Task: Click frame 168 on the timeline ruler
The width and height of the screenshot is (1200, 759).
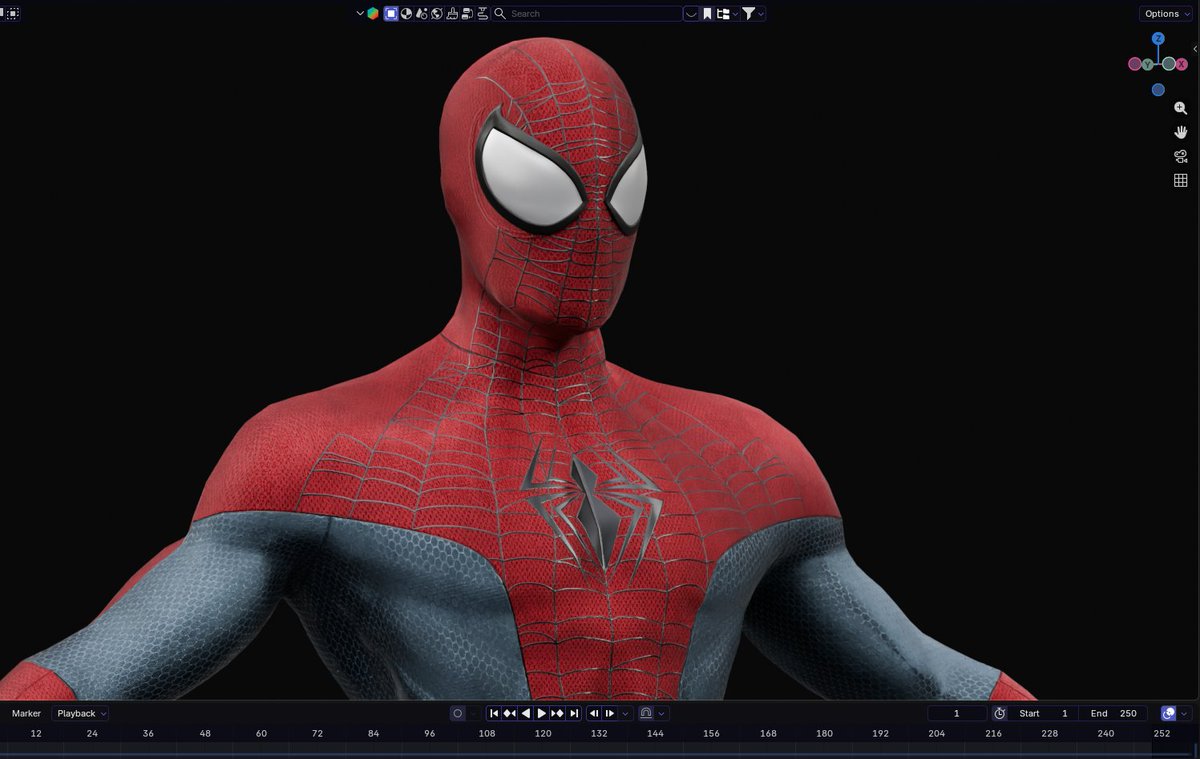Action: pyautogui.click(x=768, y=733)
